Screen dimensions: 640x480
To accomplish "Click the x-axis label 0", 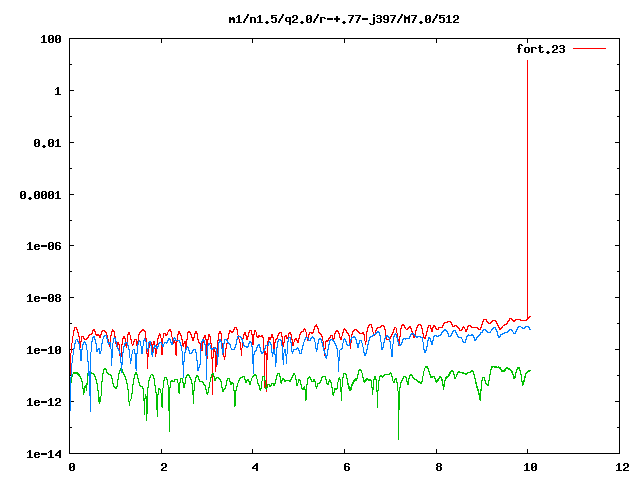I will point(72,467).
